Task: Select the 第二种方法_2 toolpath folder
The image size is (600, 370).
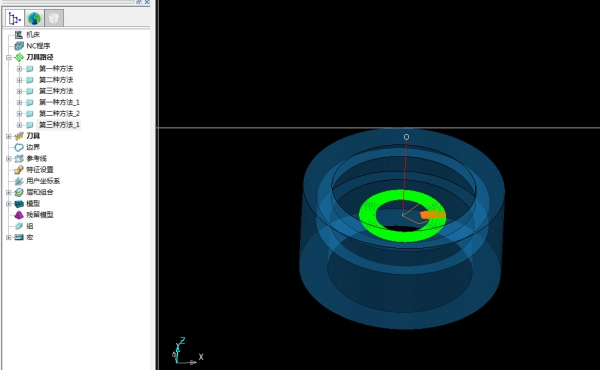Action: [59, 114]
